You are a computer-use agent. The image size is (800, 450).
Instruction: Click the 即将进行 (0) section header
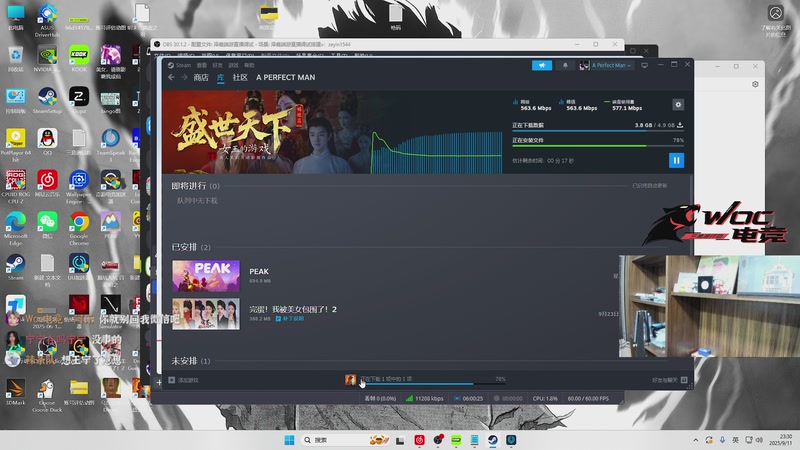coord(195,186)
